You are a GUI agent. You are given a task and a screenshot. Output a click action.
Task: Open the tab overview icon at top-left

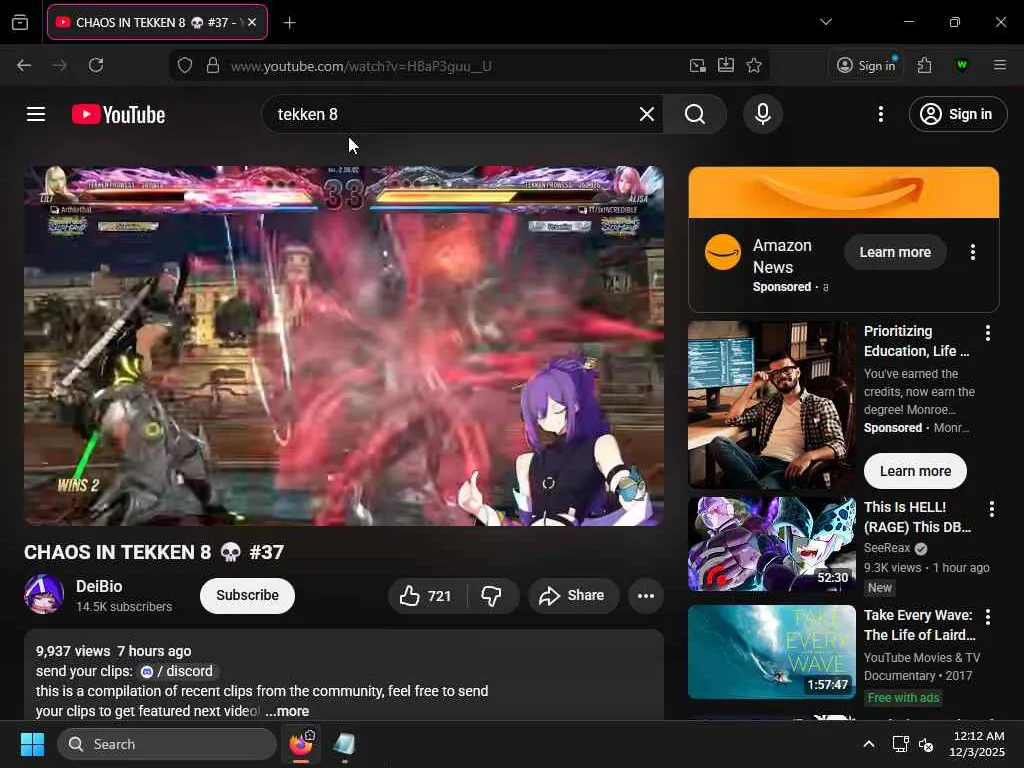[20, 23]
